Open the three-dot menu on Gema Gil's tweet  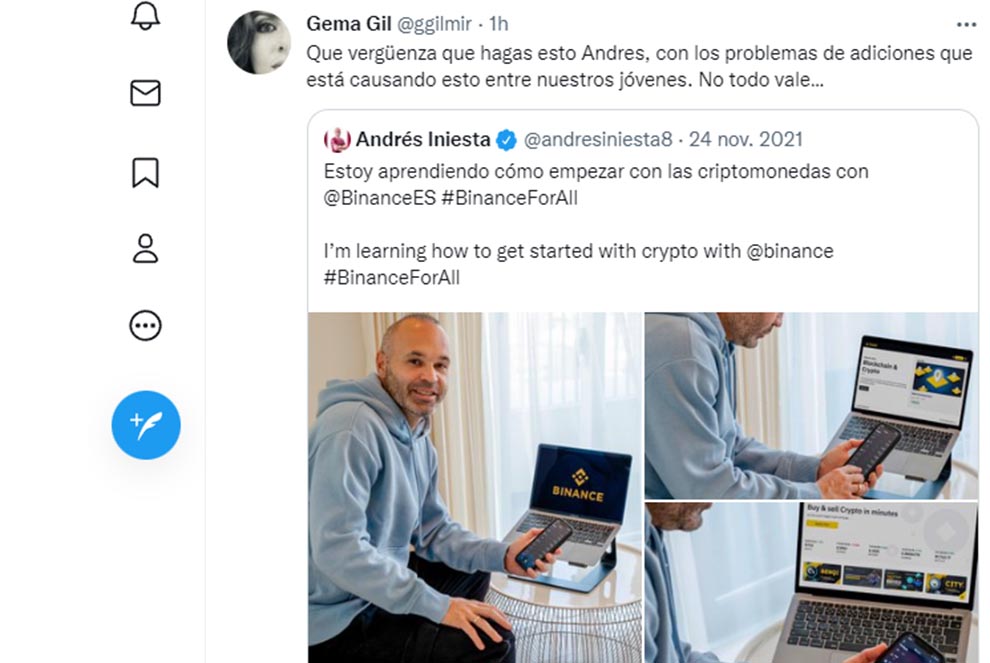click(x=966, y=25)
